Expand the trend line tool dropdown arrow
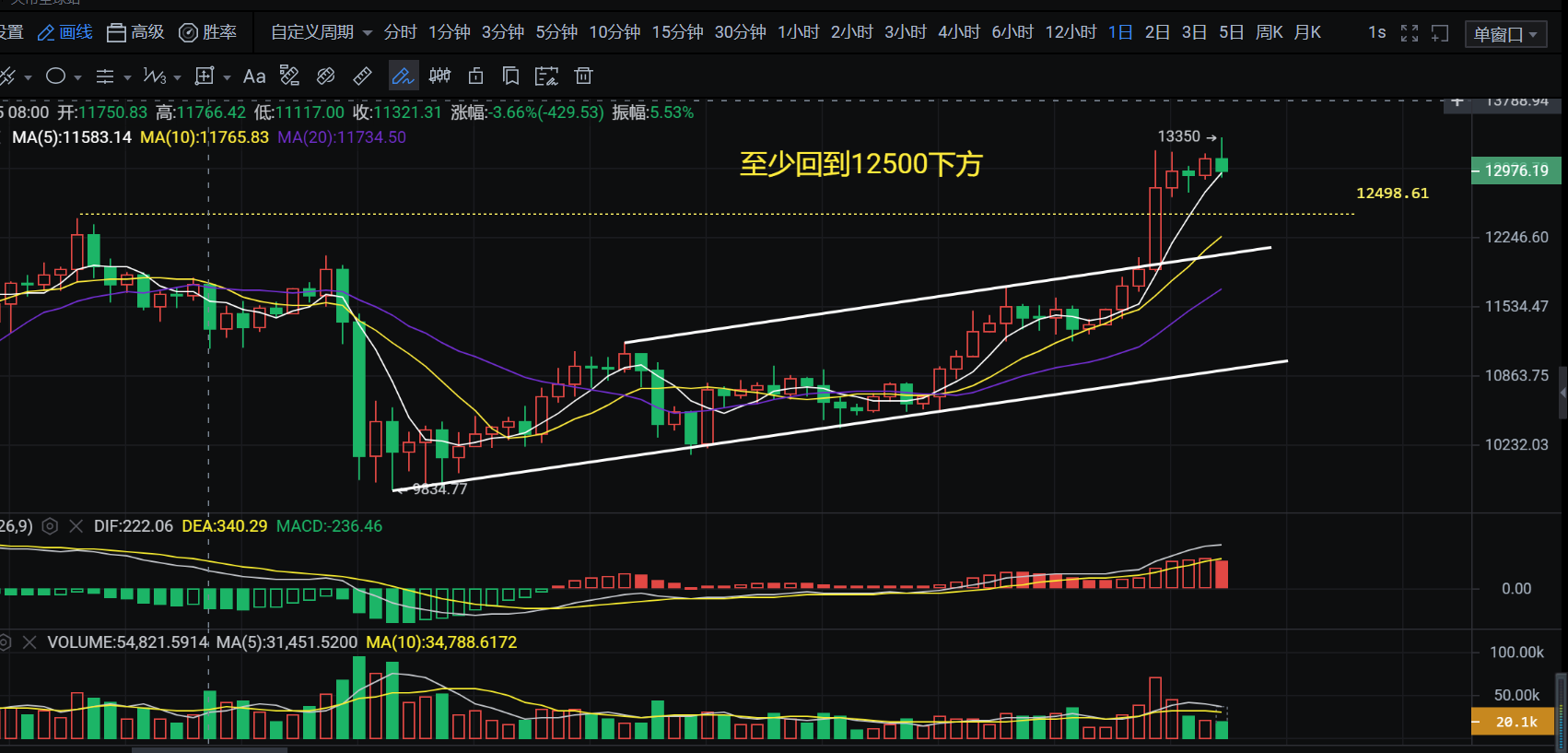Screen dimensions: 1568x753 [x=28, y=77]
